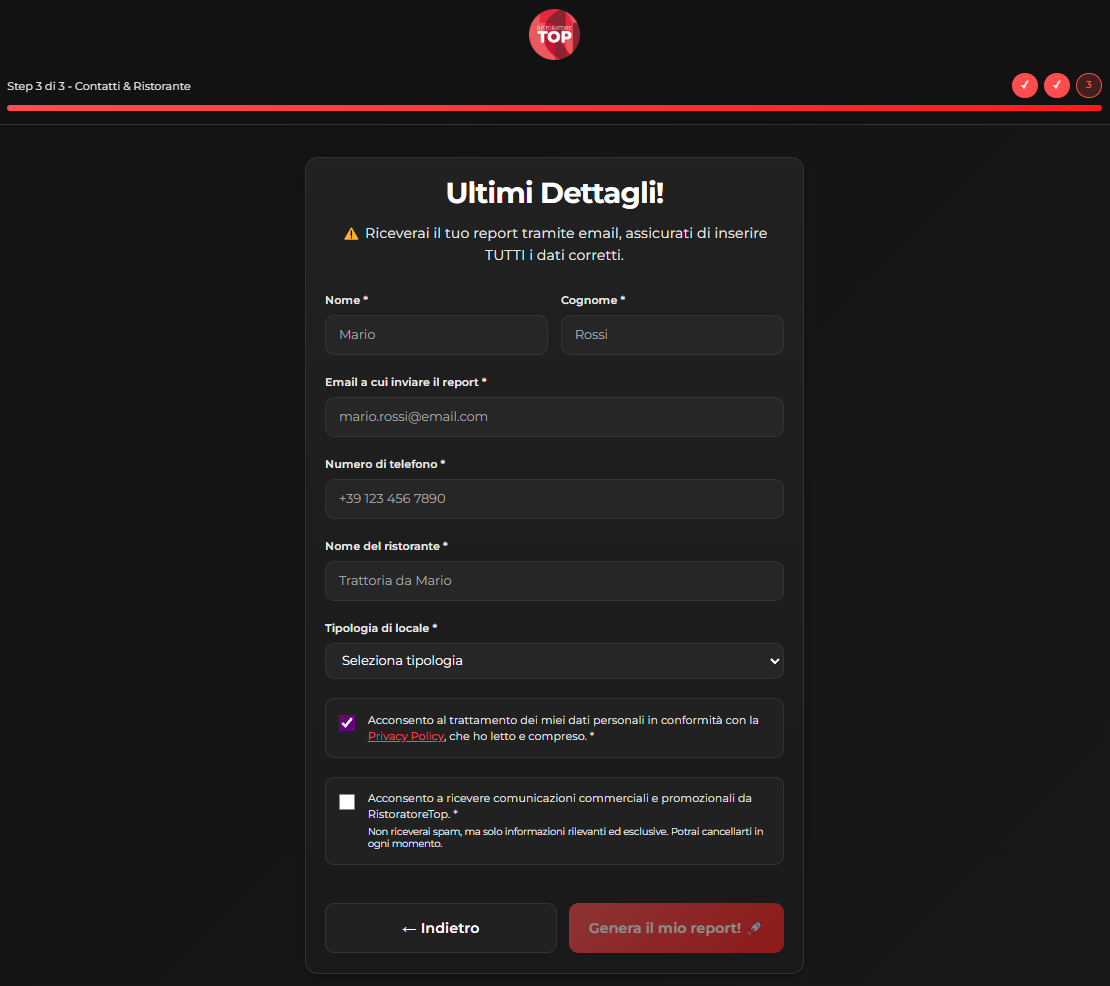
Task: Click the email address input field
Action: pos(554,417)
